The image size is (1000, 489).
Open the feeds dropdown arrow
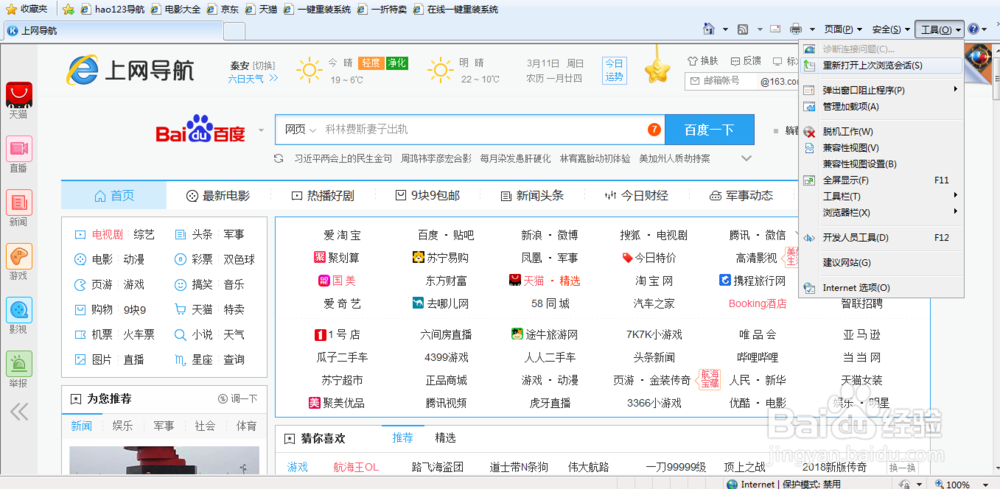point(759,29)
